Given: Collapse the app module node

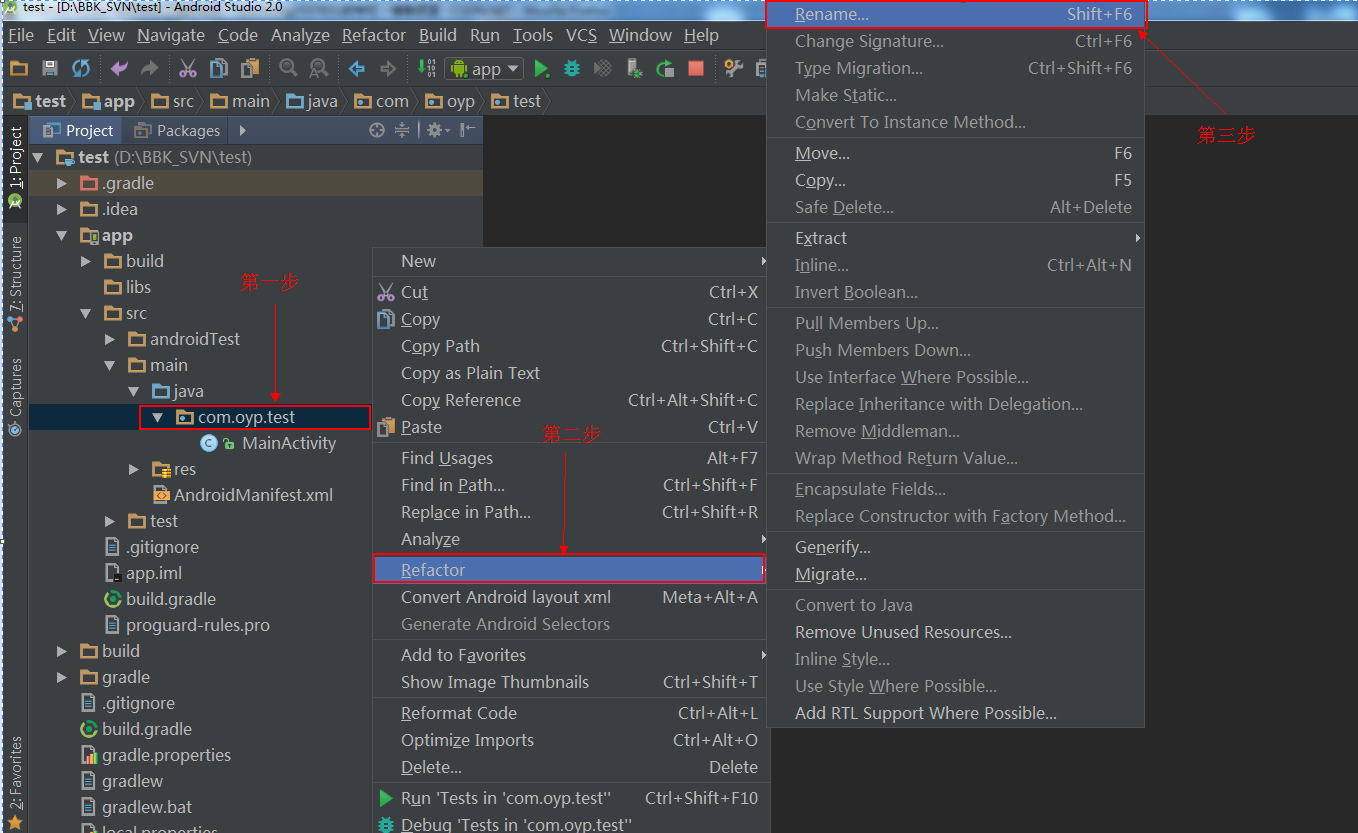Looking at the screenshot, I should click(x=62, y=235).
